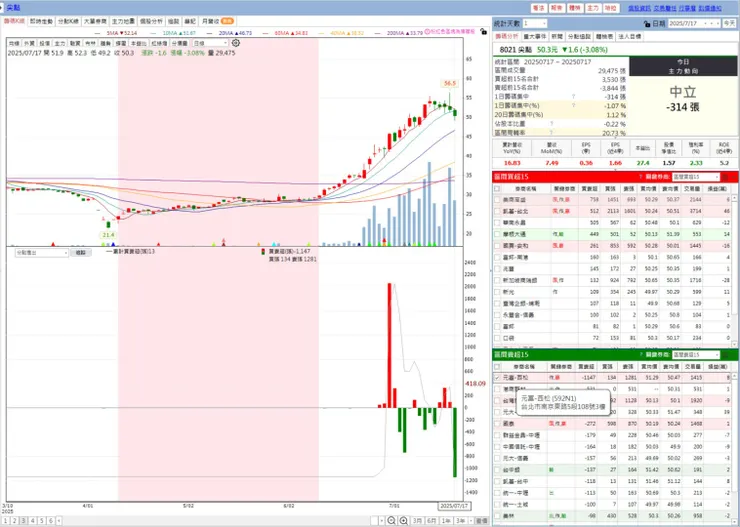Open the chart settings gear icon
The image size is (740, 527).
tap(235, 43)
